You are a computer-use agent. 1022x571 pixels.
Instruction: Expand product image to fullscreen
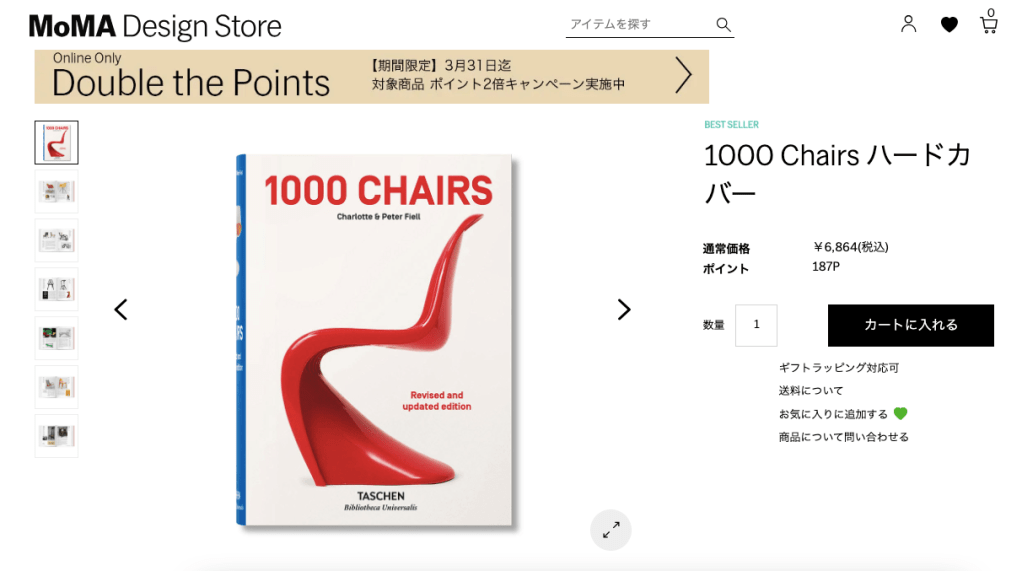[x=611, y=530]
